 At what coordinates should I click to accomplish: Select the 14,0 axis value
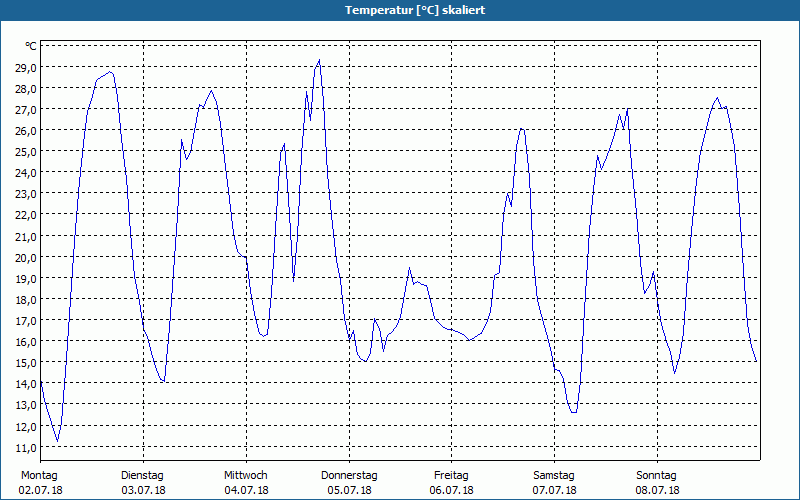tap(26, 384)
